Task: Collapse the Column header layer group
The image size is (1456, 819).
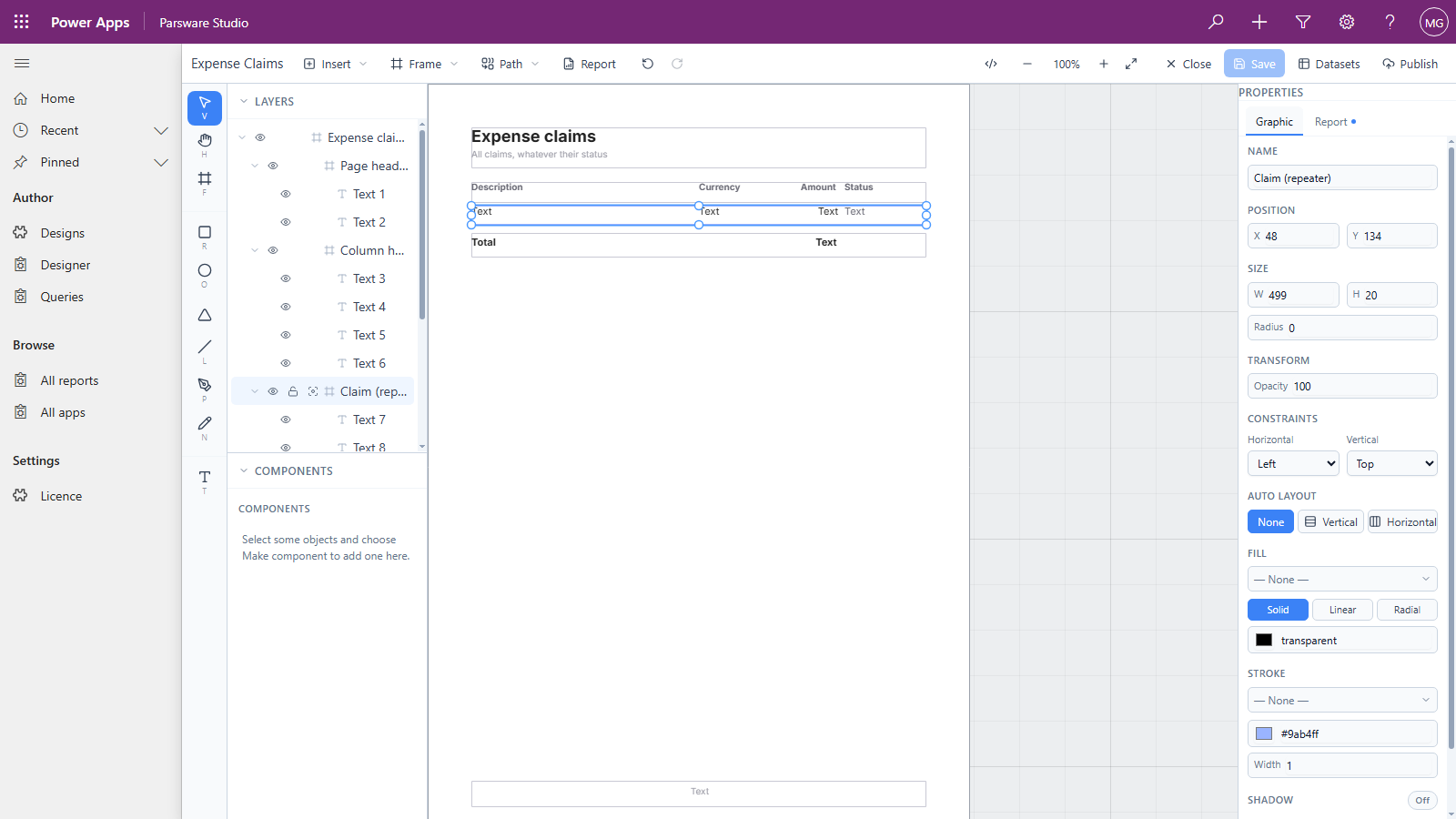Action: (x=255, y=250)
